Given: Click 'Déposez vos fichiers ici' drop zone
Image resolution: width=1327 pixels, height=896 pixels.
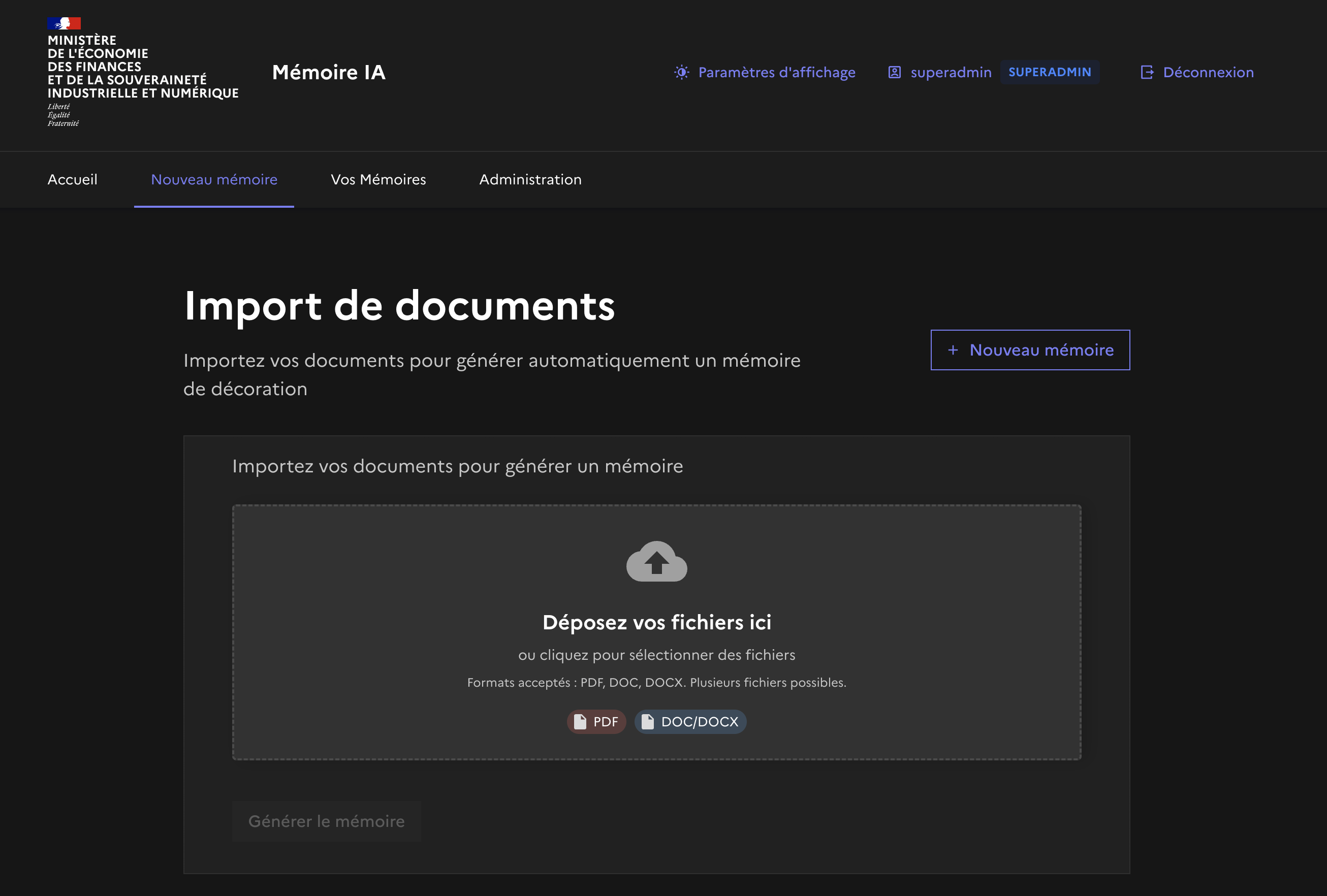Looking at the screenshot, I should (656, 622).
